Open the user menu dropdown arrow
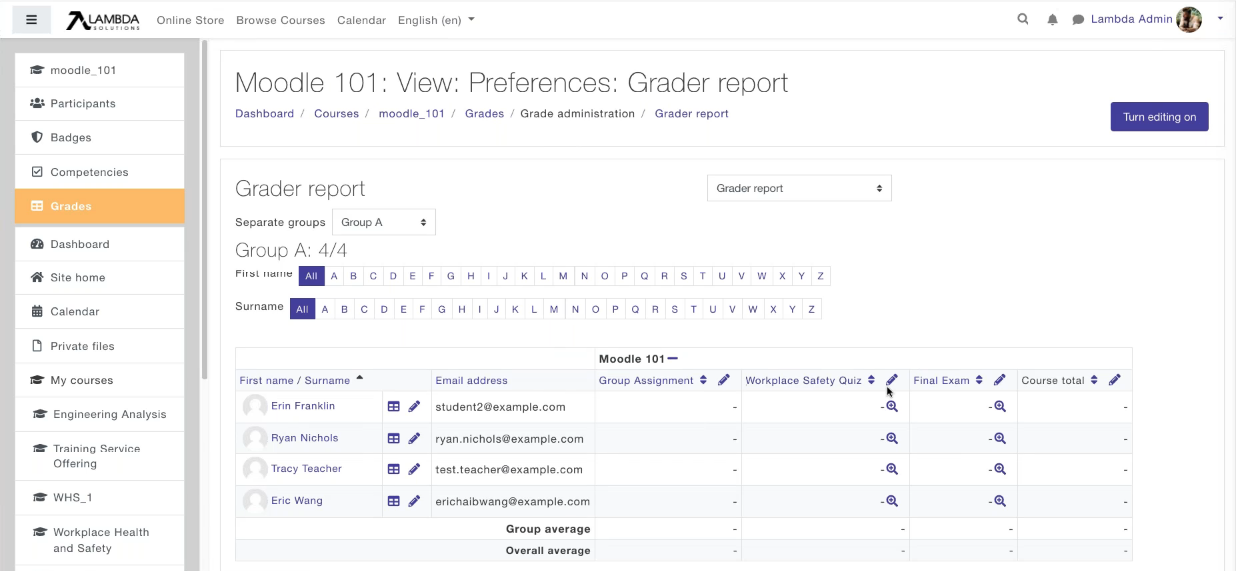This screenshot has height=571, width=1236. [1220, 19]
